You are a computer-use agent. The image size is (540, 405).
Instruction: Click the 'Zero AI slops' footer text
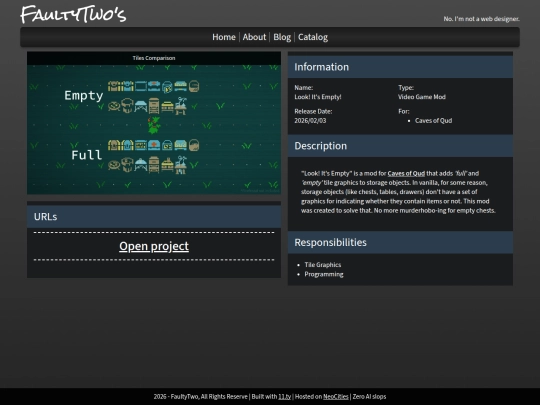coord(369,397)
